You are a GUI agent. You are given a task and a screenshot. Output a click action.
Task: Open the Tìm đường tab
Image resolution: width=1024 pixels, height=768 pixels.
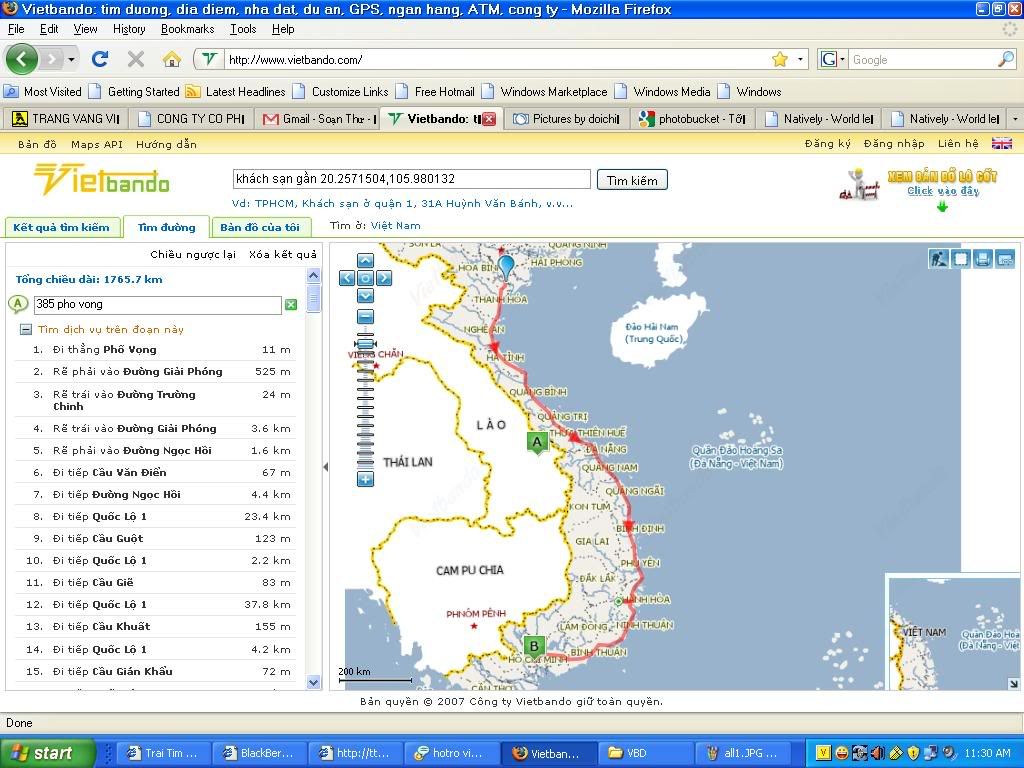[167, 227]
